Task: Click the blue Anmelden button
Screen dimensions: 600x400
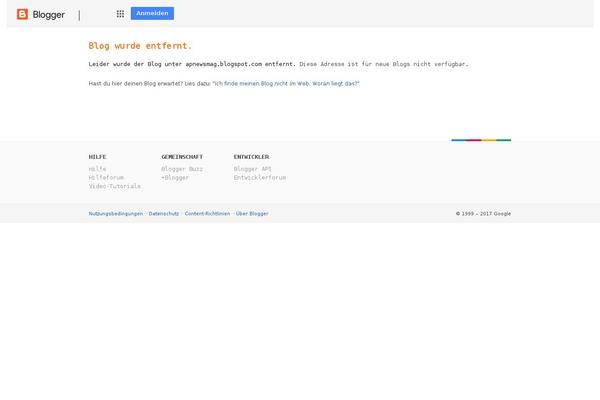Action: pyautogui.click(x=152, y=13)
